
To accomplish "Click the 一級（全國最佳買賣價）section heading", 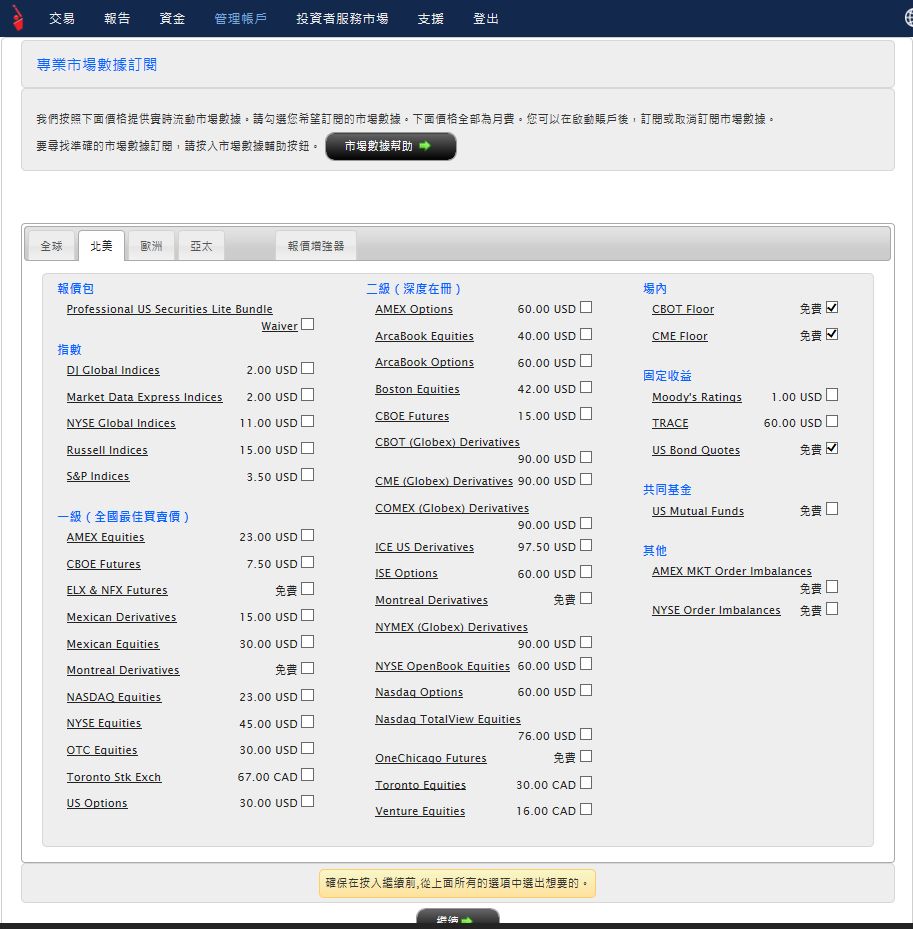I will 123,517.
